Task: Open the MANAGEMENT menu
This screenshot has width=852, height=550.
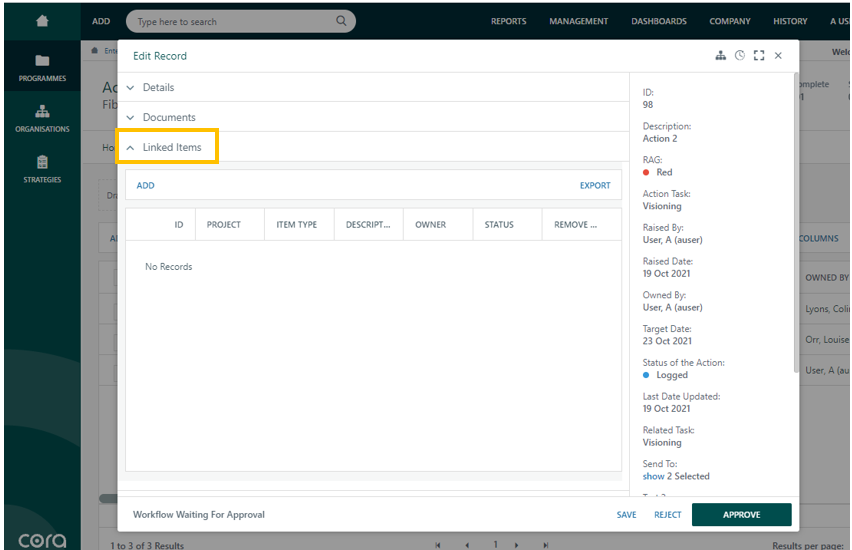Action: [578, 21]
